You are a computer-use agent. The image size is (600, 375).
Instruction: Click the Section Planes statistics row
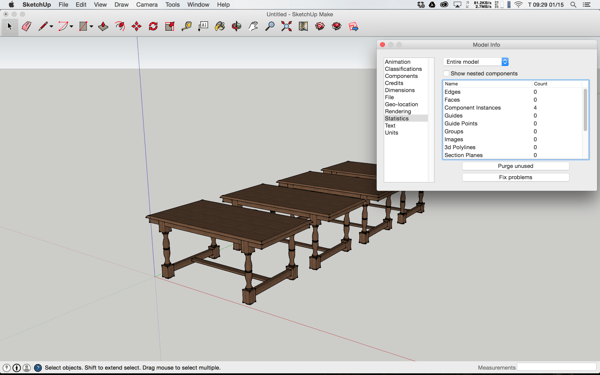coord(513,155)
